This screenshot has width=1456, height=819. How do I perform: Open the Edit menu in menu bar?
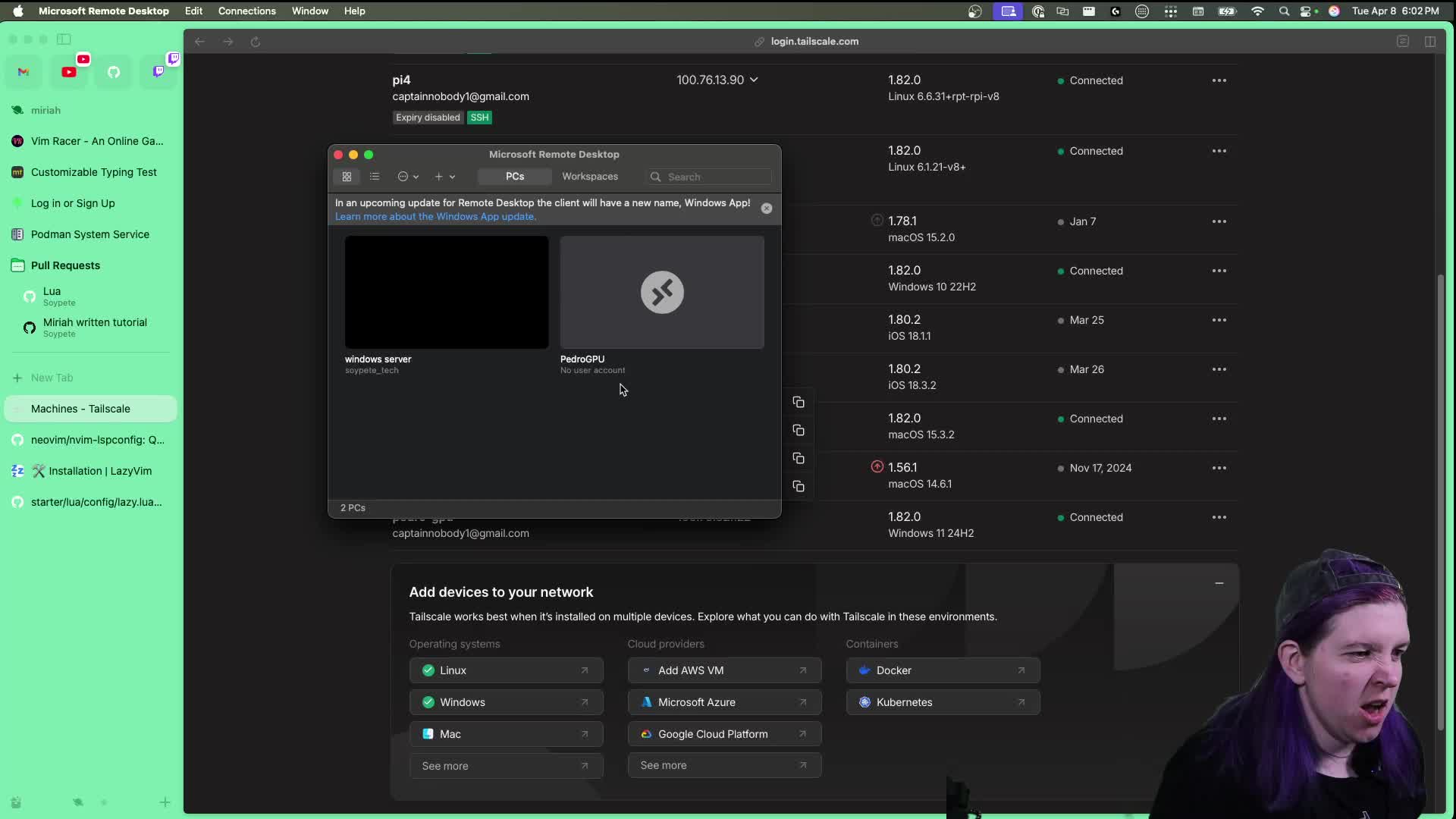click(193, 11)
